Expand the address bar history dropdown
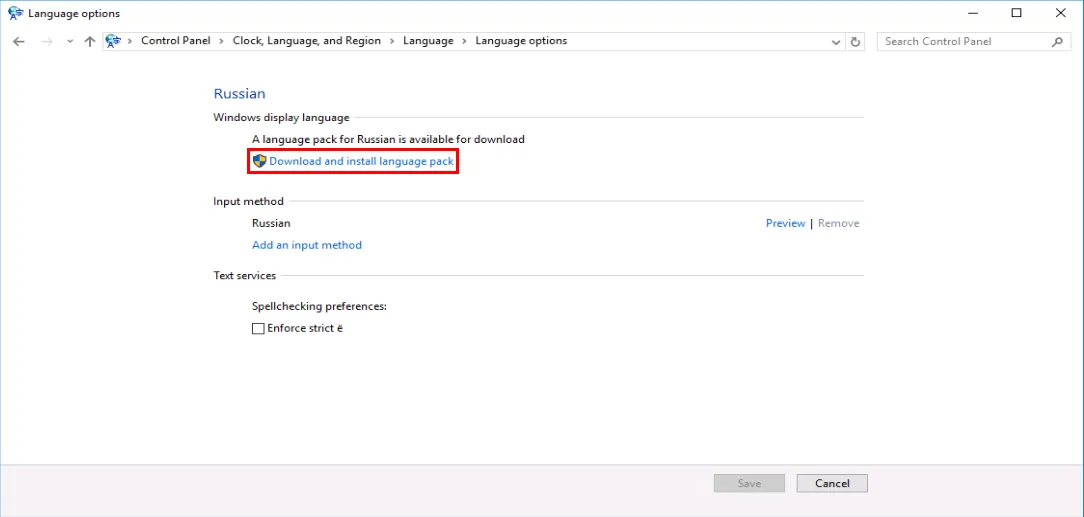This screenshot has width=1084, height=517. point(836,42)
